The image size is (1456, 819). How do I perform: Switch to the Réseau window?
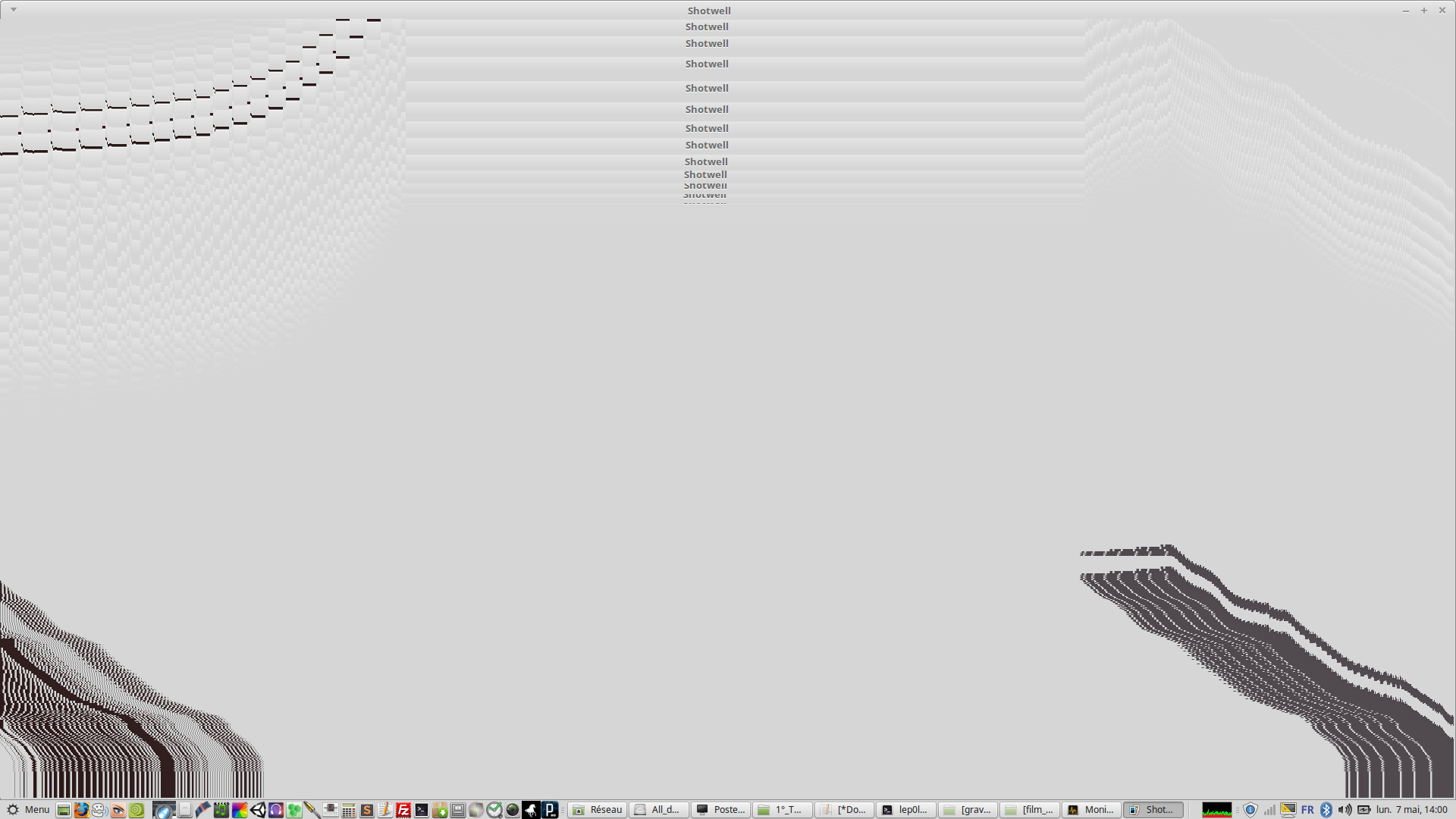tap(598, 810)
